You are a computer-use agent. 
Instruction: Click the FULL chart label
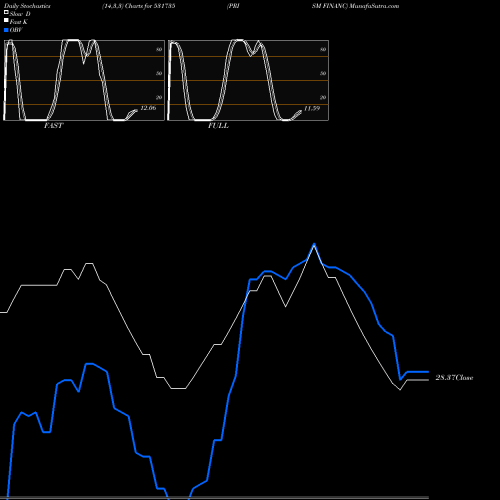point(218,126)
